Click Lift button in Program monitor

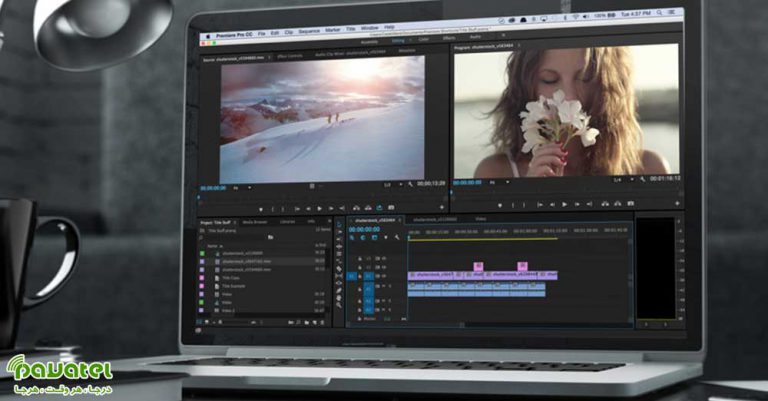[605, 203]
